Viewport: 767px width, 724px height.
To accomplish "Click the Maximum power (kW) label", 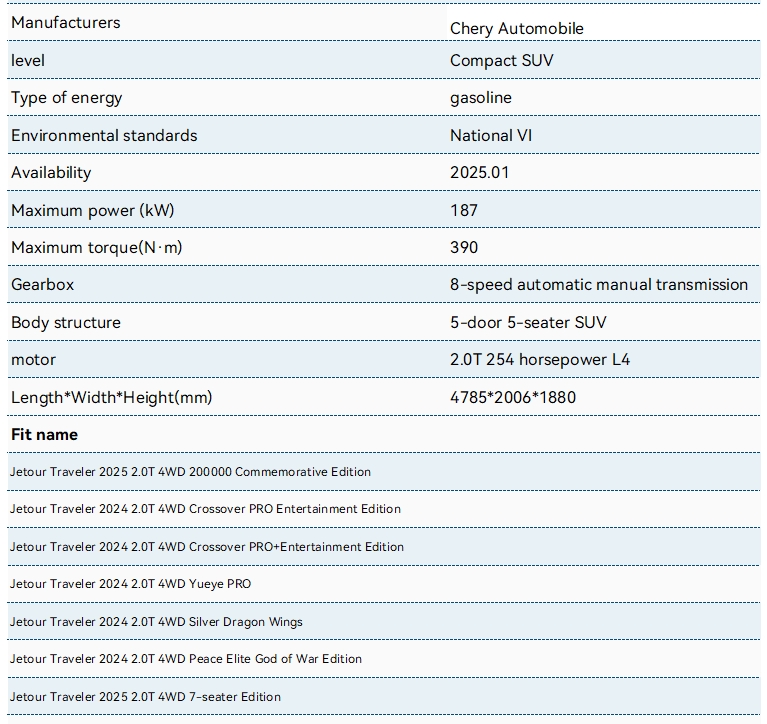I will 92,210.
